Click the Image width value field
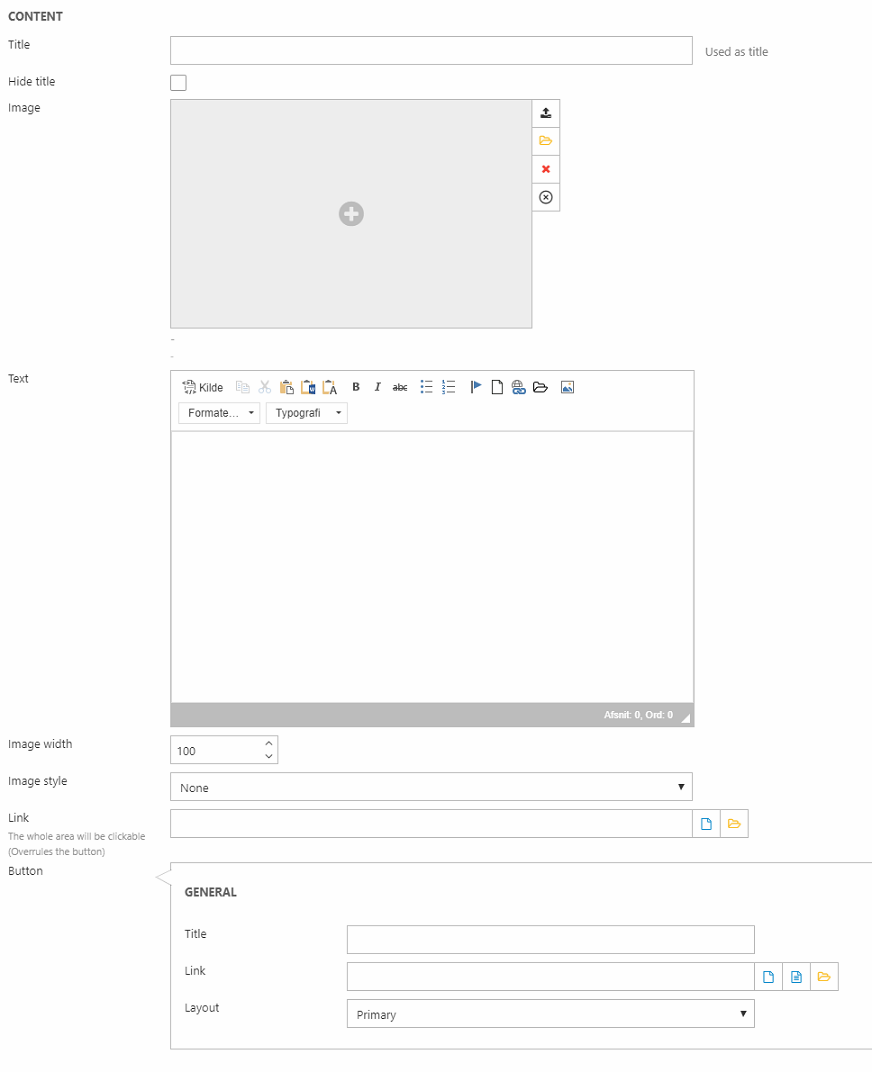 pyautogui.click(x=215, y=750)
